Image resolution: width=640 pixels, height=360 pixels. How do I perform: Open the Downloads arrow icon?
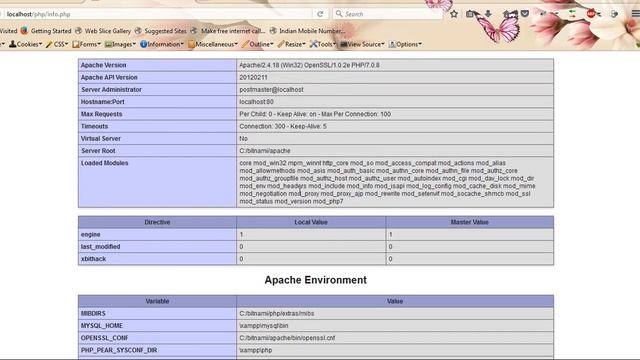click(488, 14)
